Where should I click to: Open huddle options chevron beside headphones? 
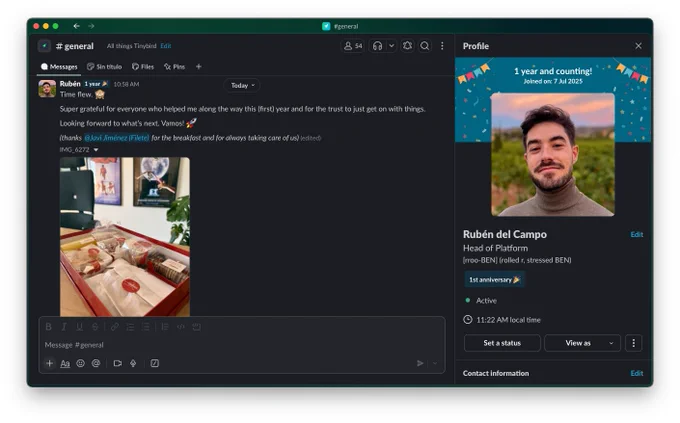click(391, 46)
